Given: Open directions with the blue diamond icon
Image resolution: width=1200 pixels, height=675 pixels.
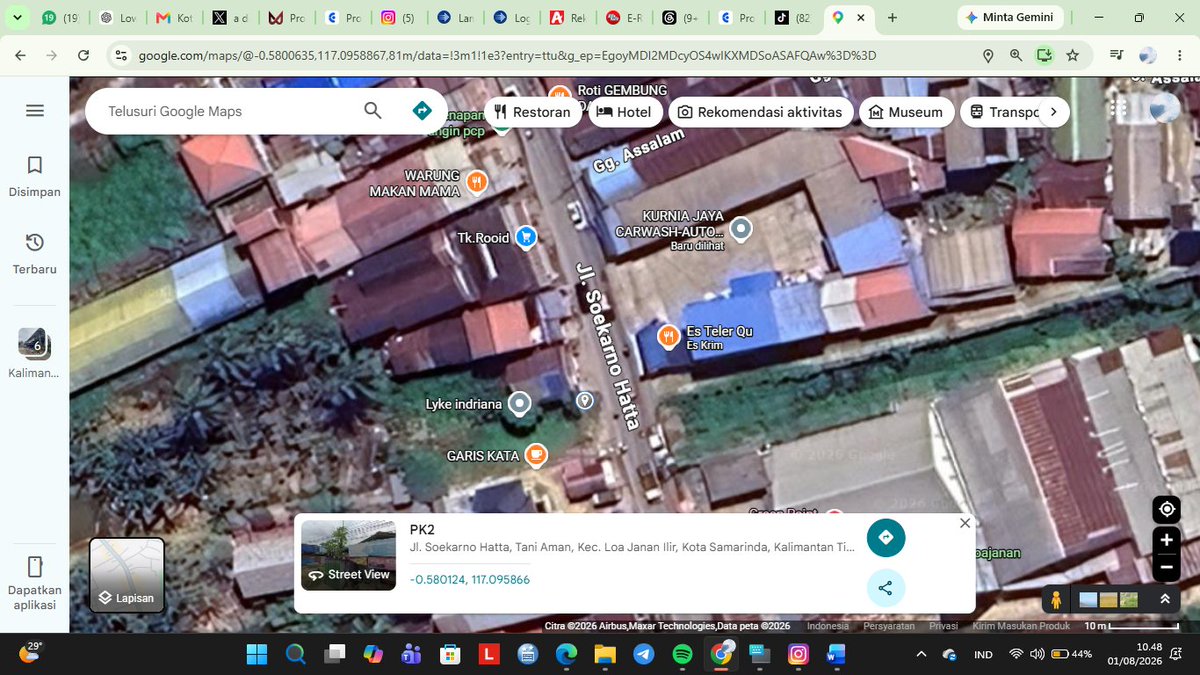Looking at the screenshot, I should tap(422, 111).
